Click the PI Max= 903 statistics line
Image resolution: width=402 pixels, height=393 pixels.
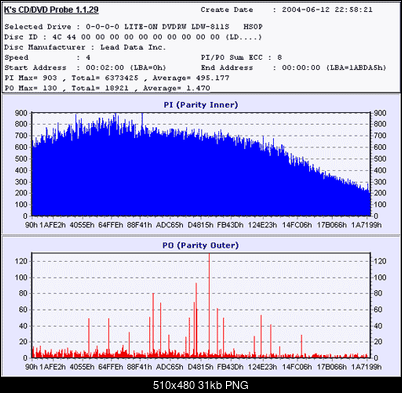(x=117, y=78)
